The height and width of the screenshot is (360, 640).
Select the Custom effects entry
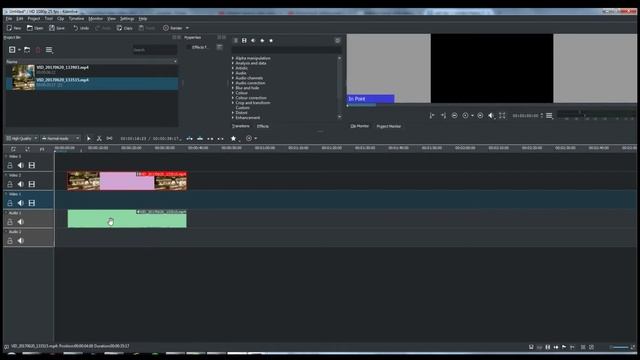point(242,108)
